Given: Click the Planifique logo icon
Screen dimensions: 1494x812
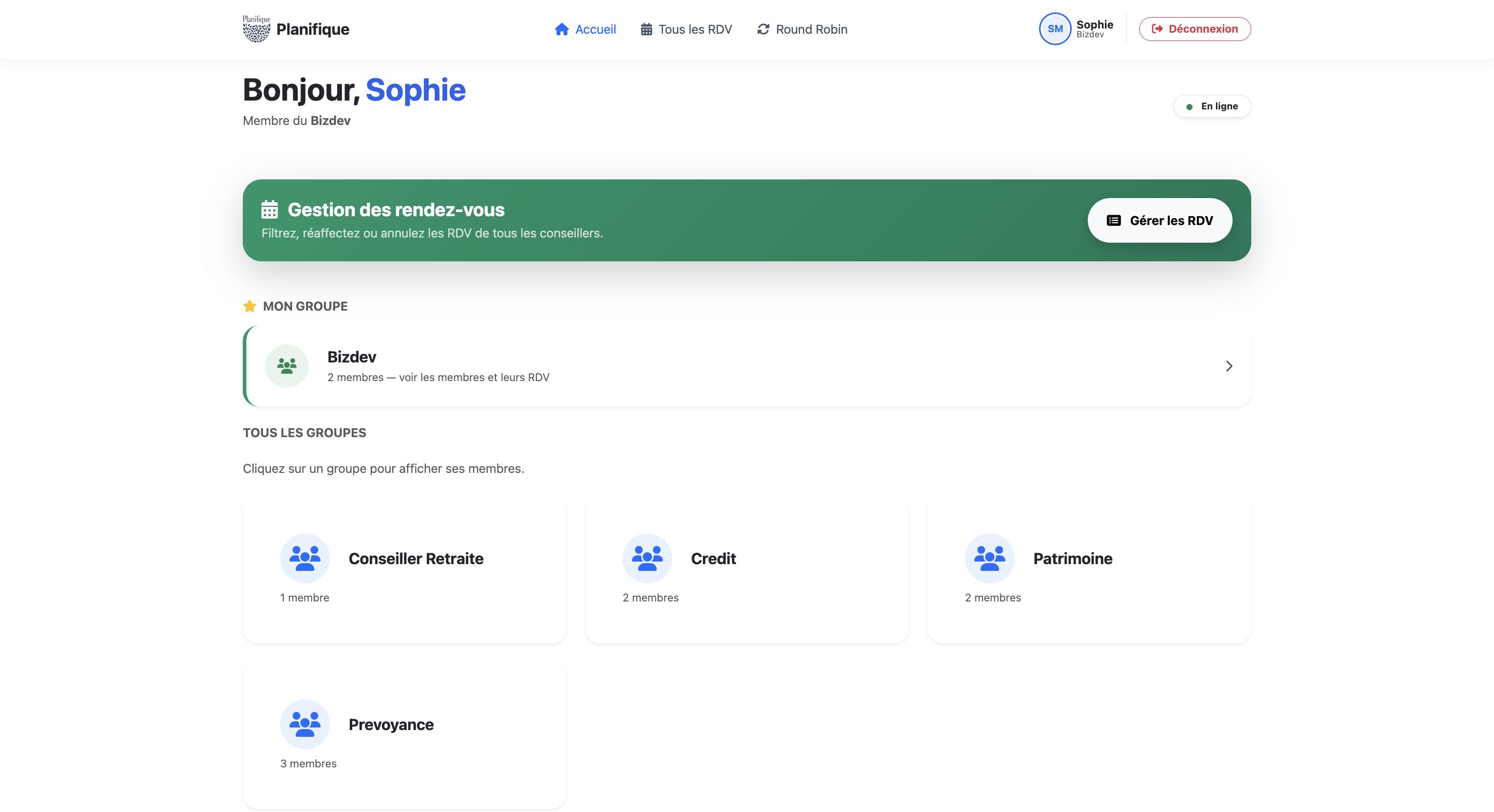Looking at the screenshot, I should click(x=256, y=29).
